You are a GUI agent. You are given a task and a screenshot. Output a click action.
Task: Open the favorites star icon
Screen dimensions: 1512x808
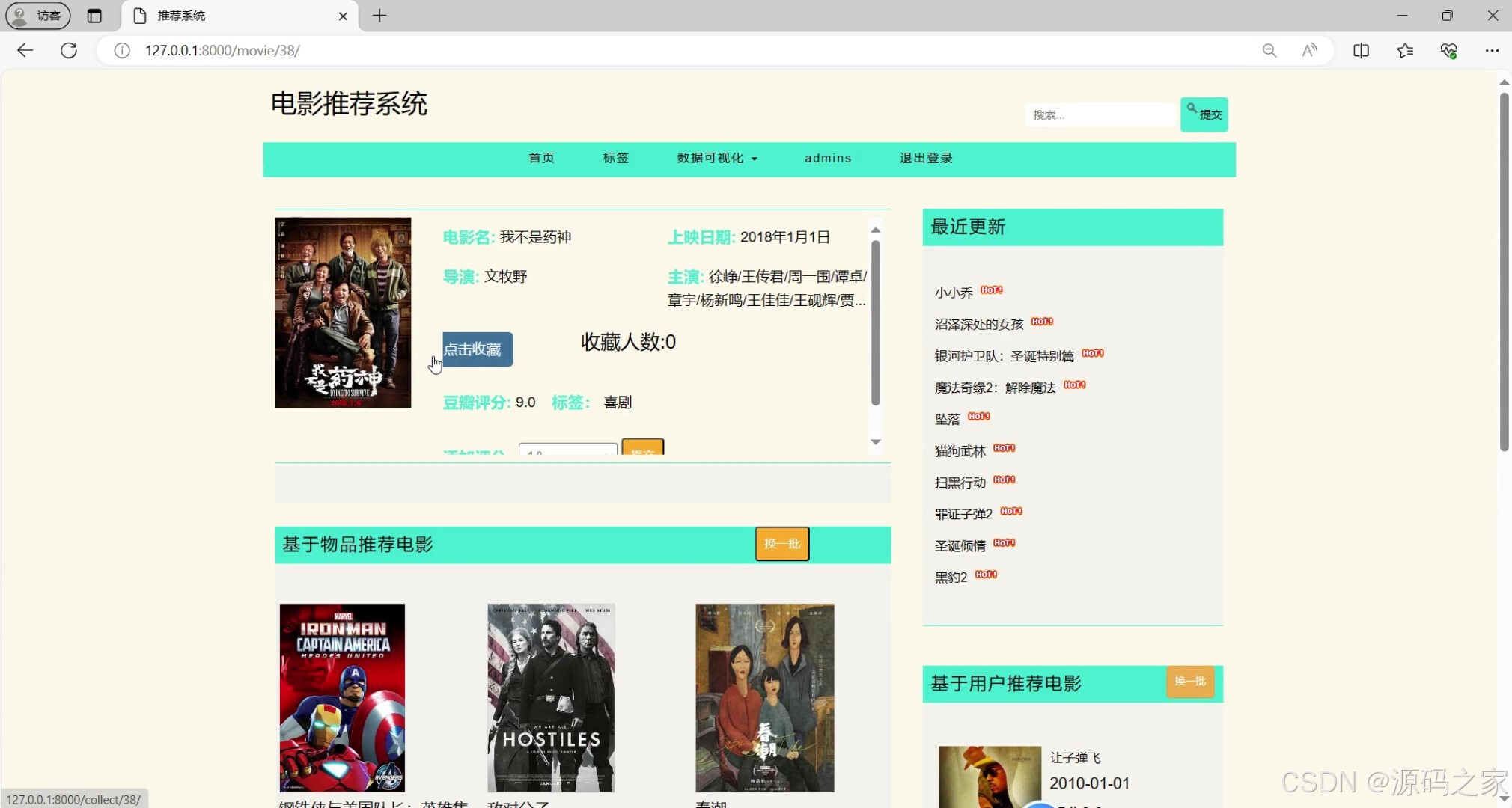pos(1405,50)
